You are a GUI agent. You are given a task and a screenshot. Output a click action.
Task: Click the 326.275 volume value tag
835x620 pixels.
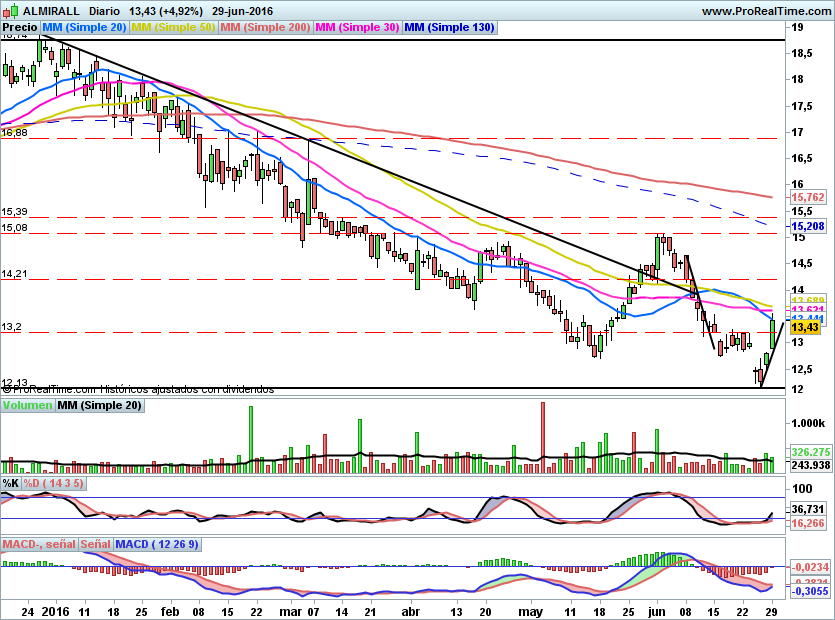pos(811,451)
